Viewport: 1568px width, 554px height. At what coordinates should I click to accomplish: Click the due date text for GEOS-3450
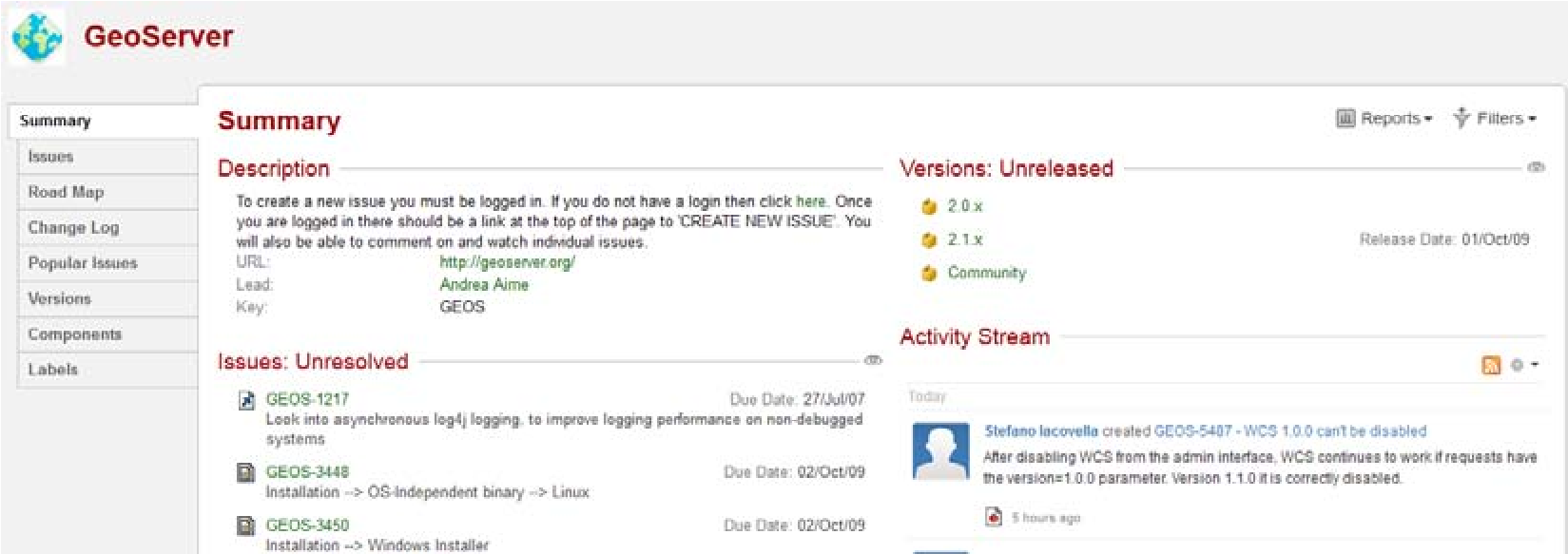pos(794,525)
